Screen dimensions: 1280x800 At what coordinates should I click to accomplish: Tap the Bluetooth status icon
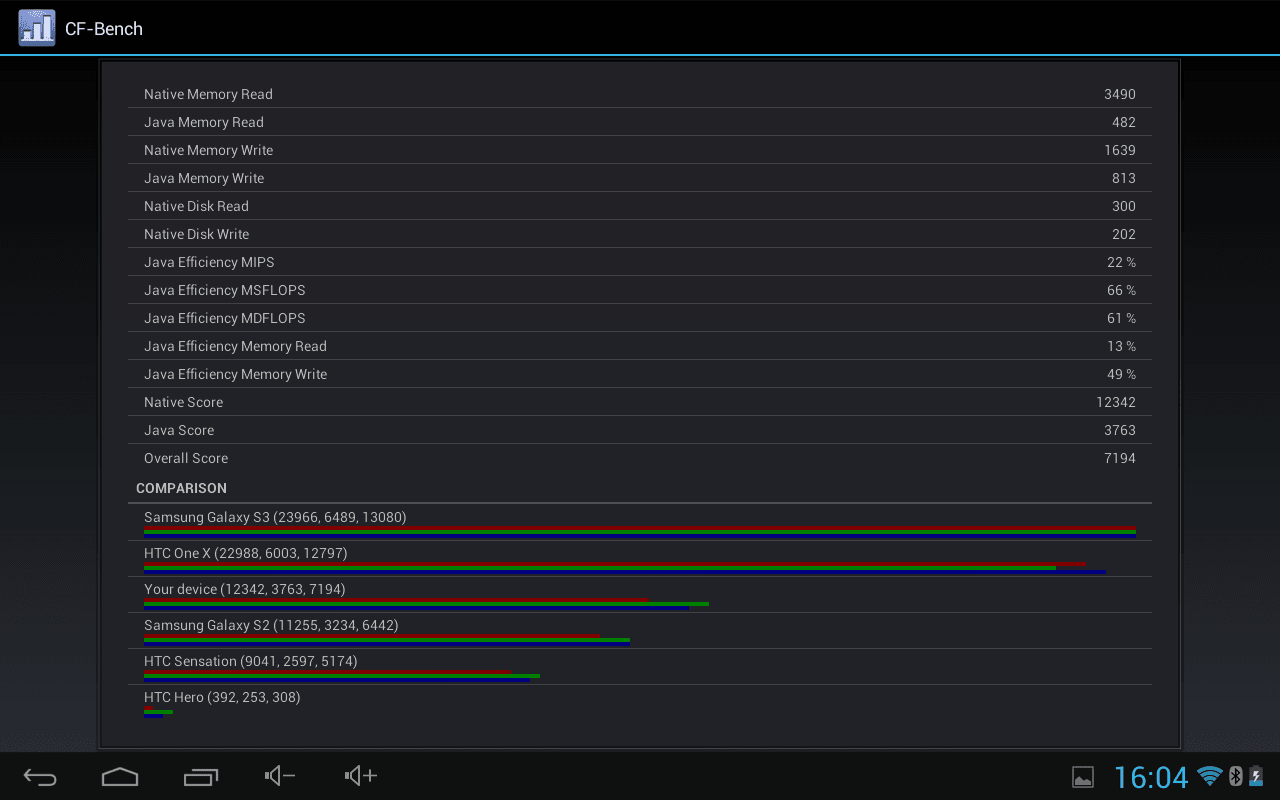(1235, 776)
